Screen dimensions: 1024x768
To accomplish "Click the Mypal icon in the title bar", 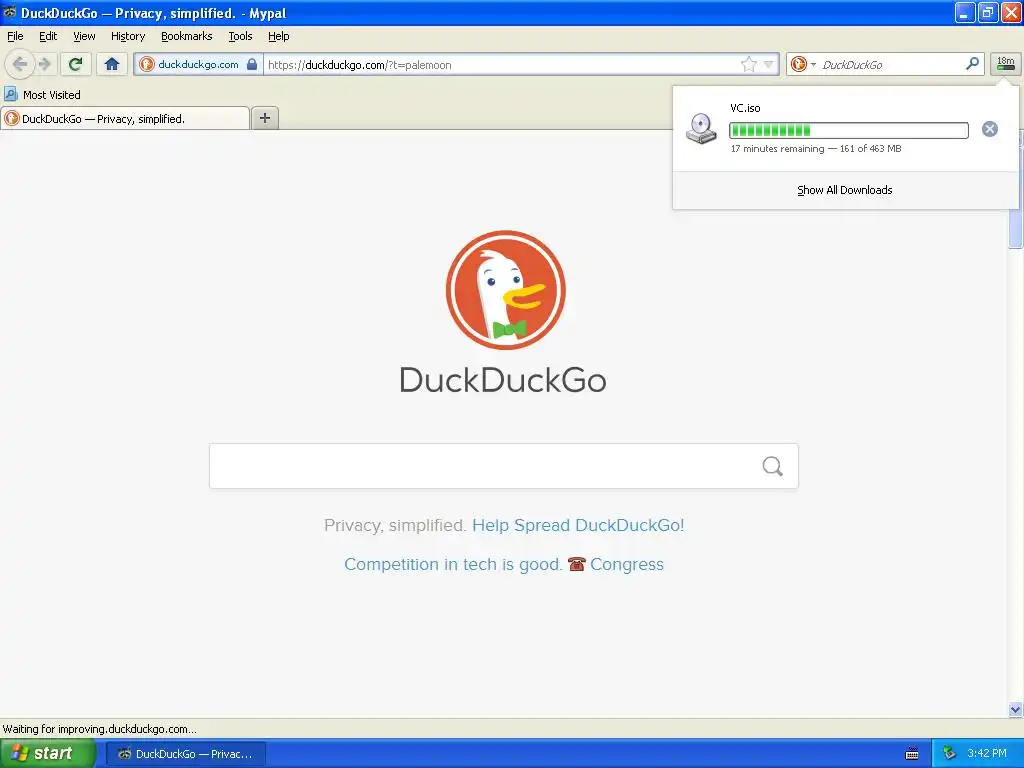I will point(10,12).
